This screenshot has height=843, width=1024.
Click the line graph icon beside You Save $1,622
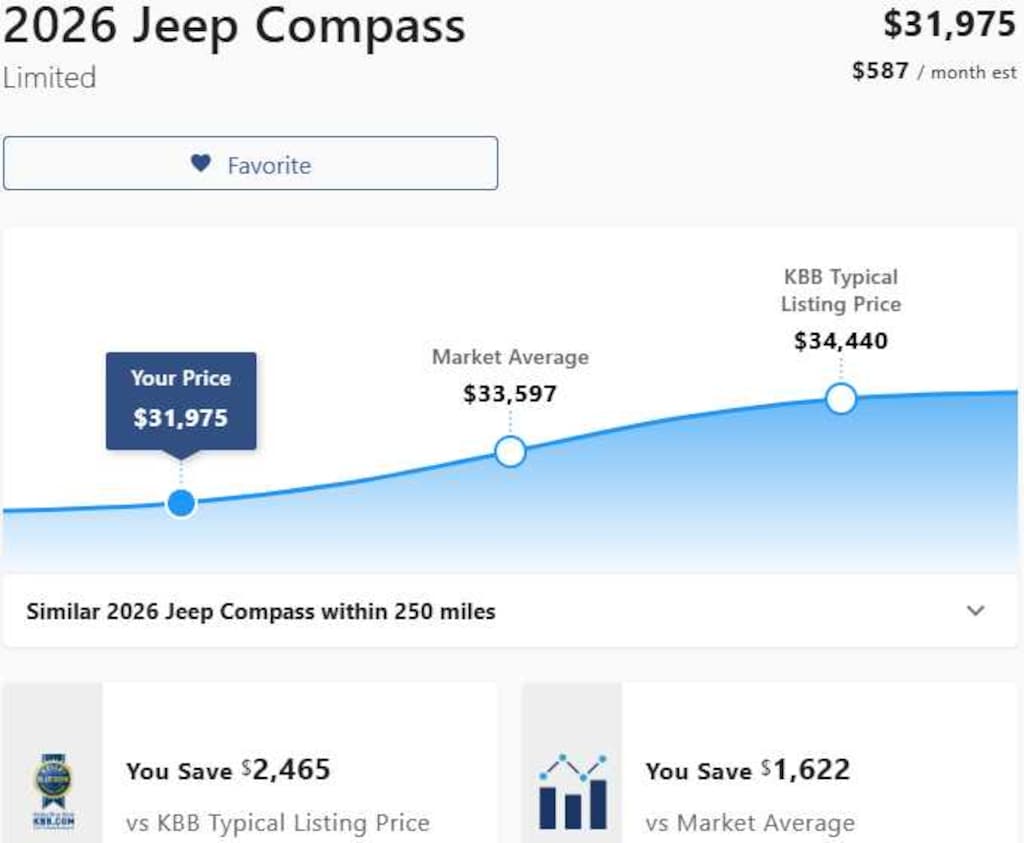coord(571,789)
